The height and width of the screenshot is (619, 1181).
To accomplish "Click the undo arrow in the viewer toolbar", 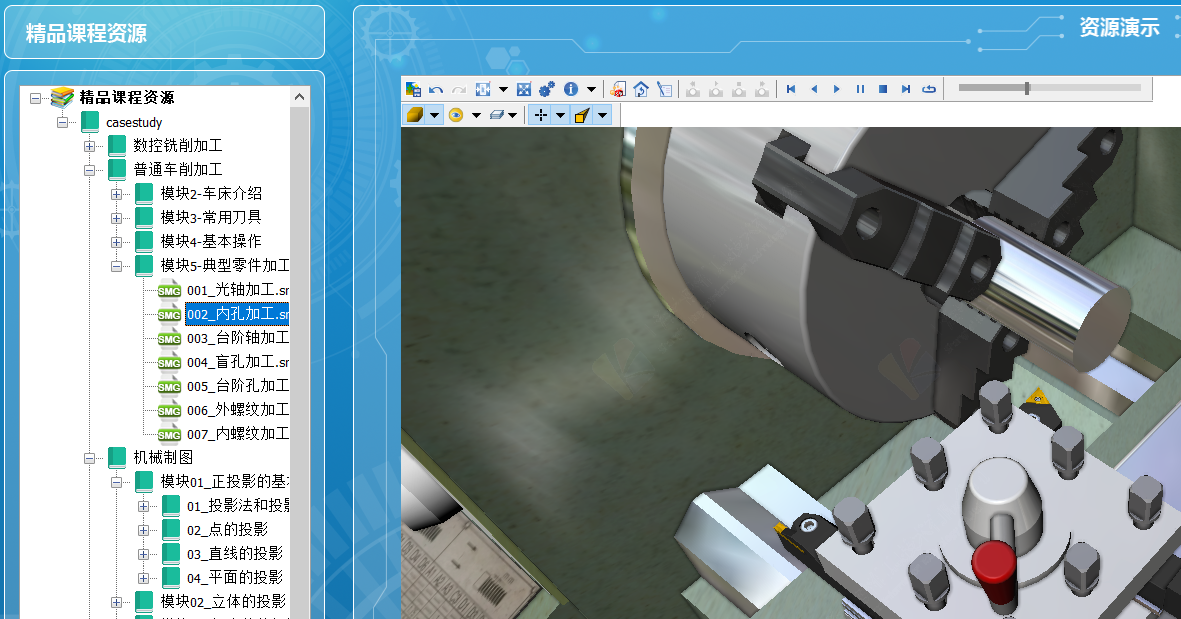I will point(436,89).
